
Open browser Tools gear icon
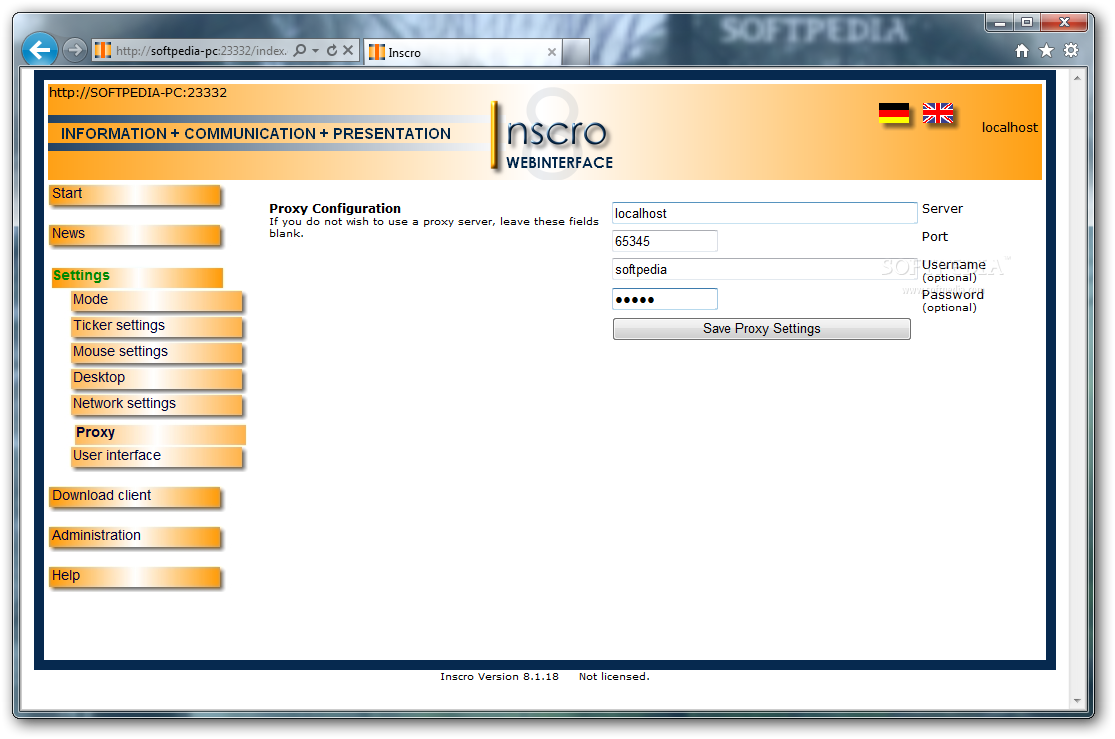1071,50
